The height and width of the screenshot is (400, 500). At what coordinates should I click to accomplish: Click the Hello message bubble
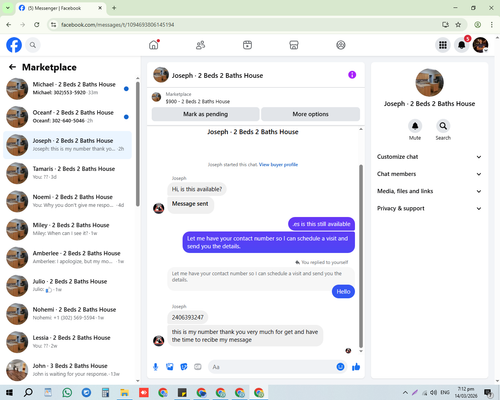[x=343, y=292]
